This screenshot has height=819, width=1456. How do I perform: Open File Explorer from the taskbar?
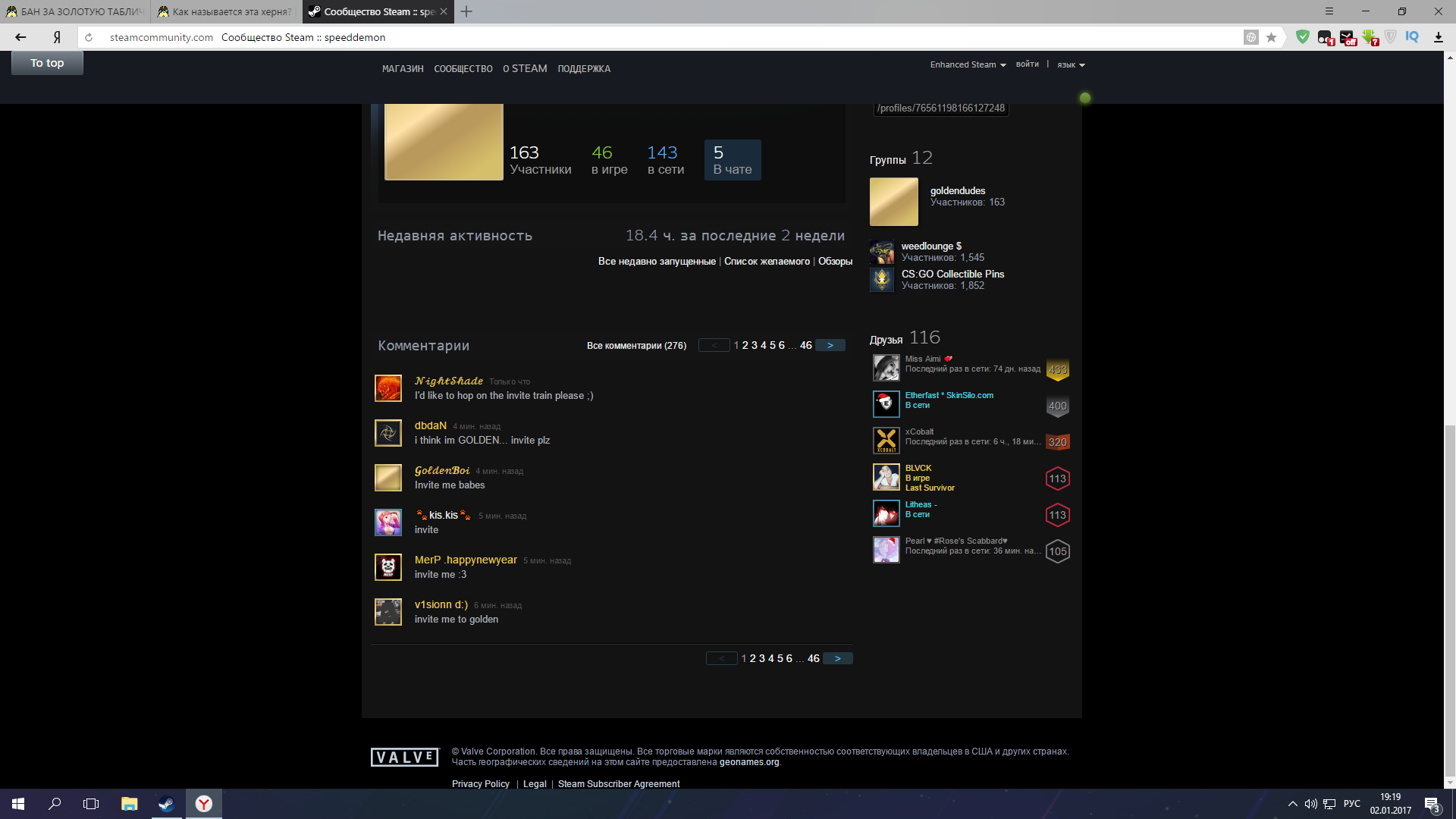pyautogui.click(x=129, y=804)
